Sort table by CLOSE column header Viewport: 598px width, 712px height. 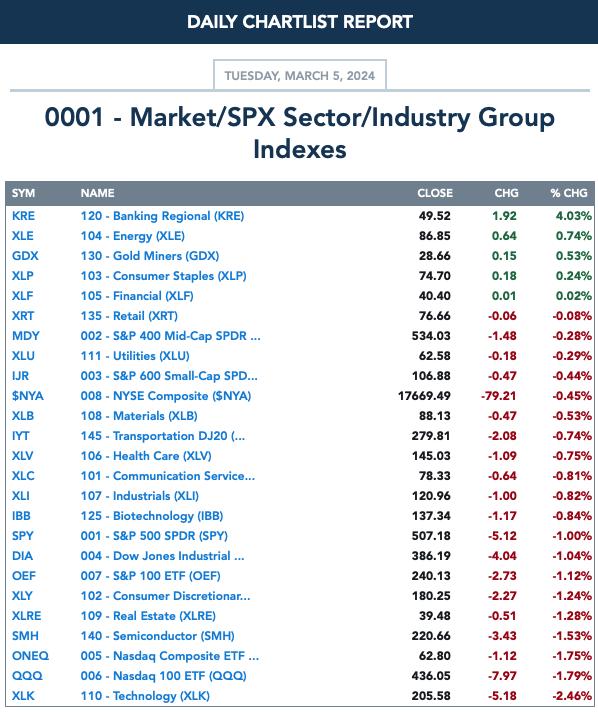pos(435,193)
